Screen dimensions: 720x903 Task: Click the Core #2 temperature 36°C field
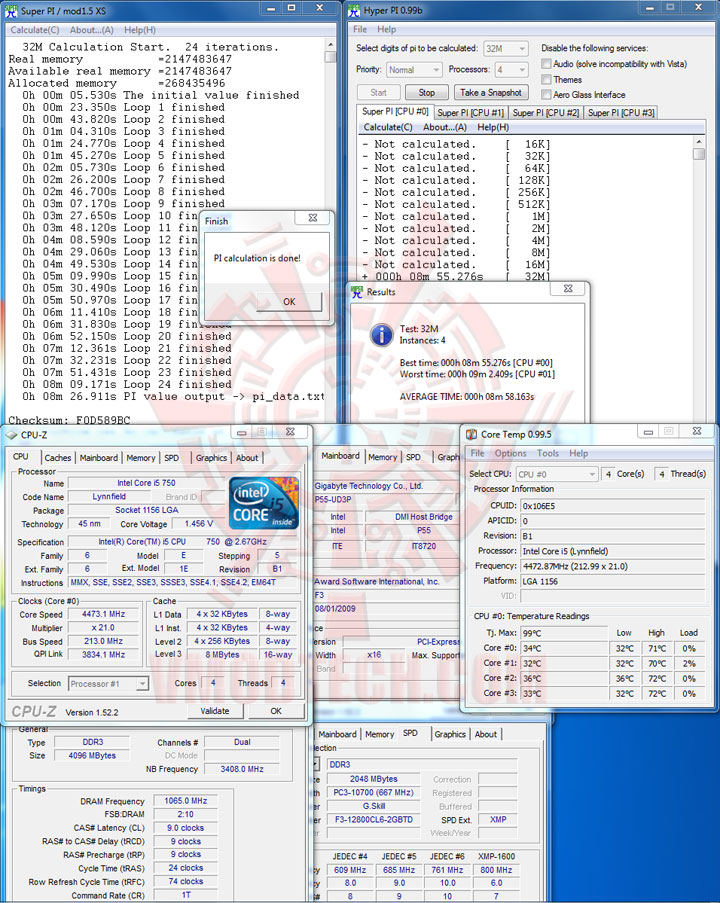(x=564, y=678)
